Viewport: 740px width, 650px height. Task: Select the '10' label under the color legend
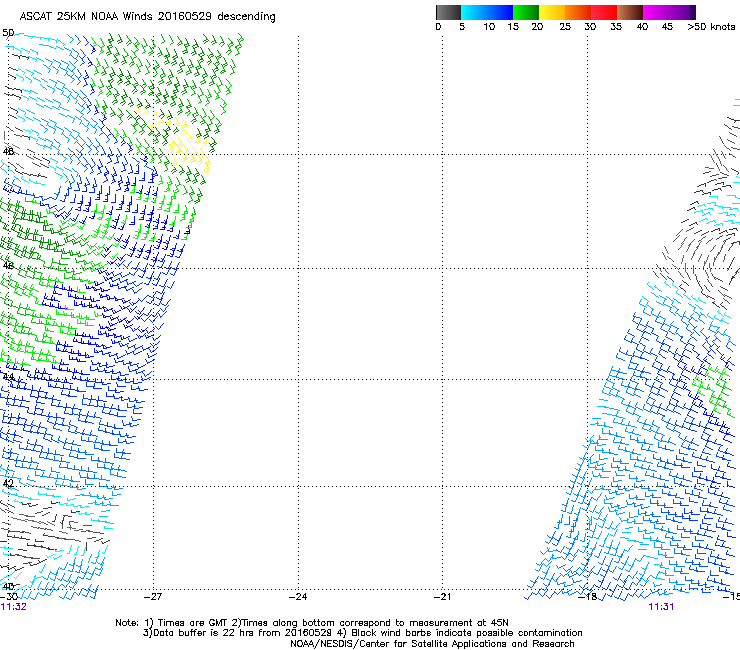coord(489,27)
